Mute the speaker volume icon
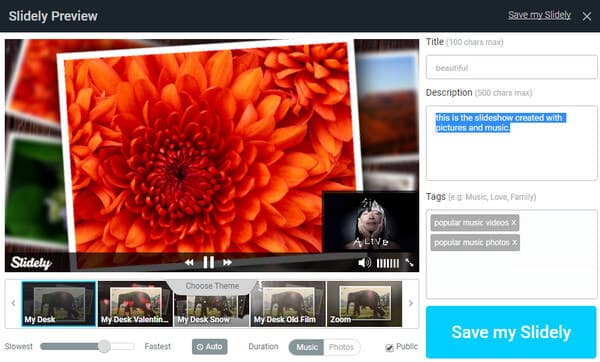Viewport: 600px width, 362px height. coord(364,263)
